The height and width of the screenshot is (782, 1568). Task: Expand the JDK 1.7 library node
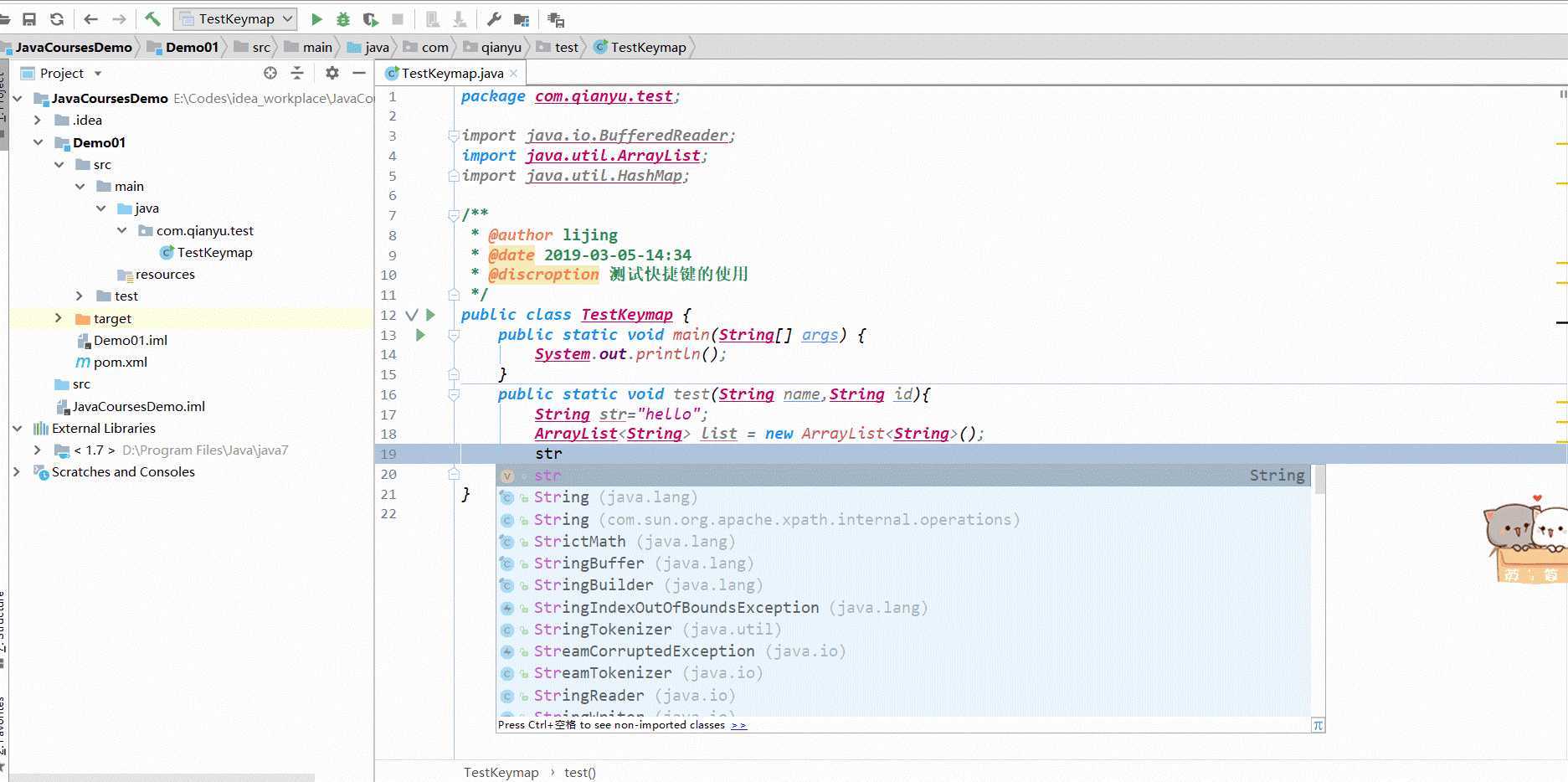(x=38, y=450)
